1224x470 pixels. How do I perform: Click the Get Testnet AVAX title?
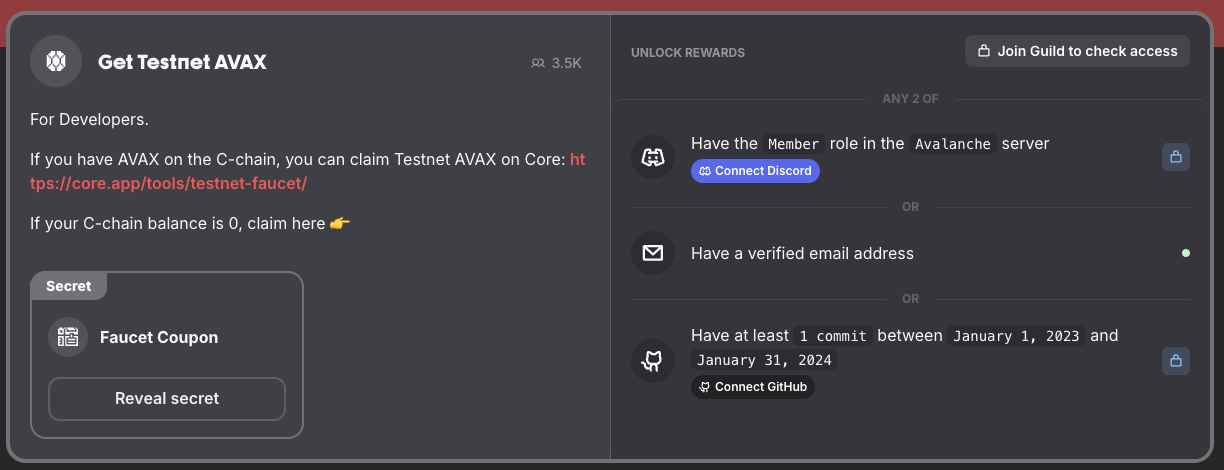coord(182,62)
